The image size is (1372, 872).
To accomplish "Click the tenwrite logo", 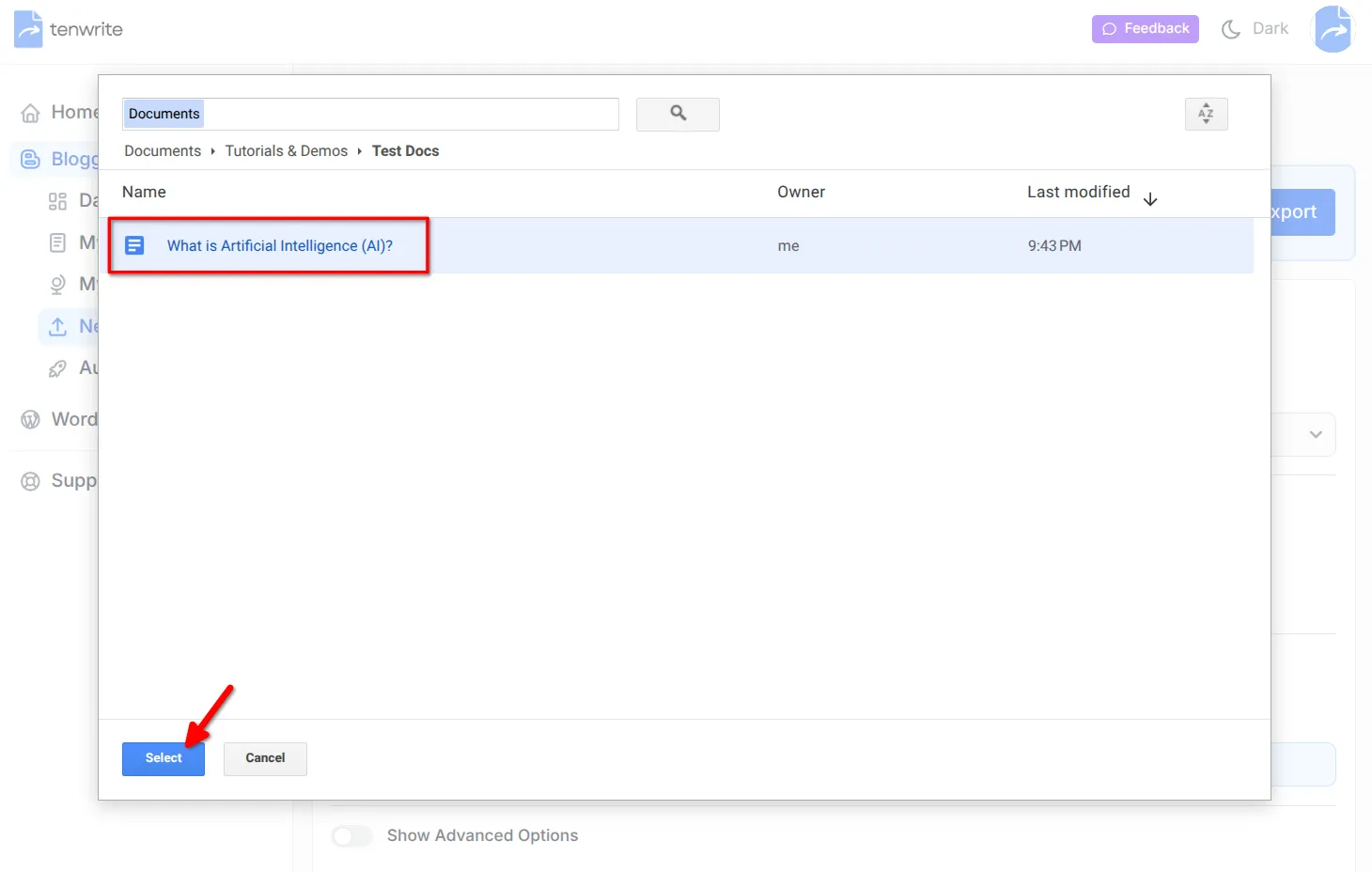I will pos(66,28).
